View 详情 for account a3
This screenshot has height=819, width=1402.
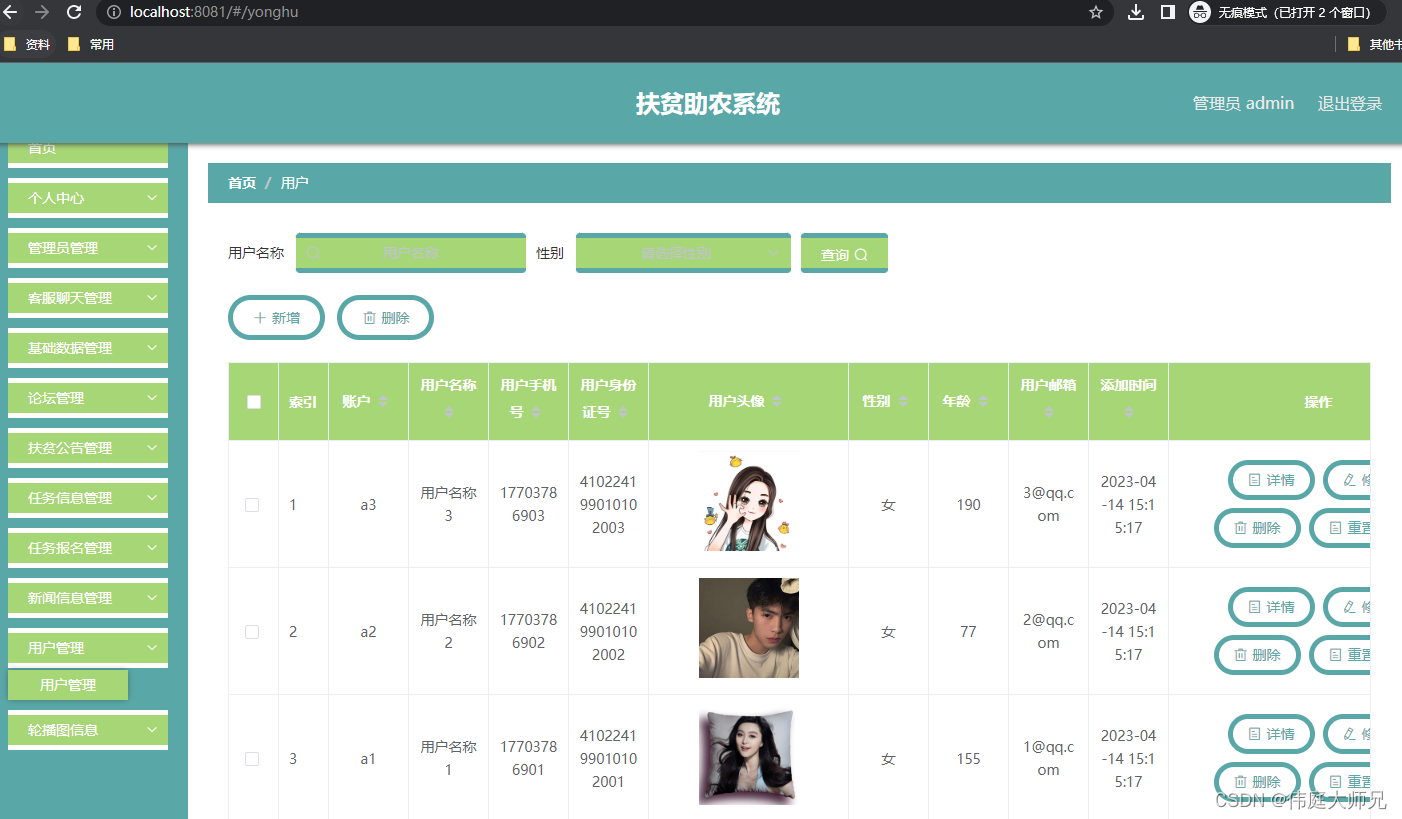click(x=1271, y=480)
